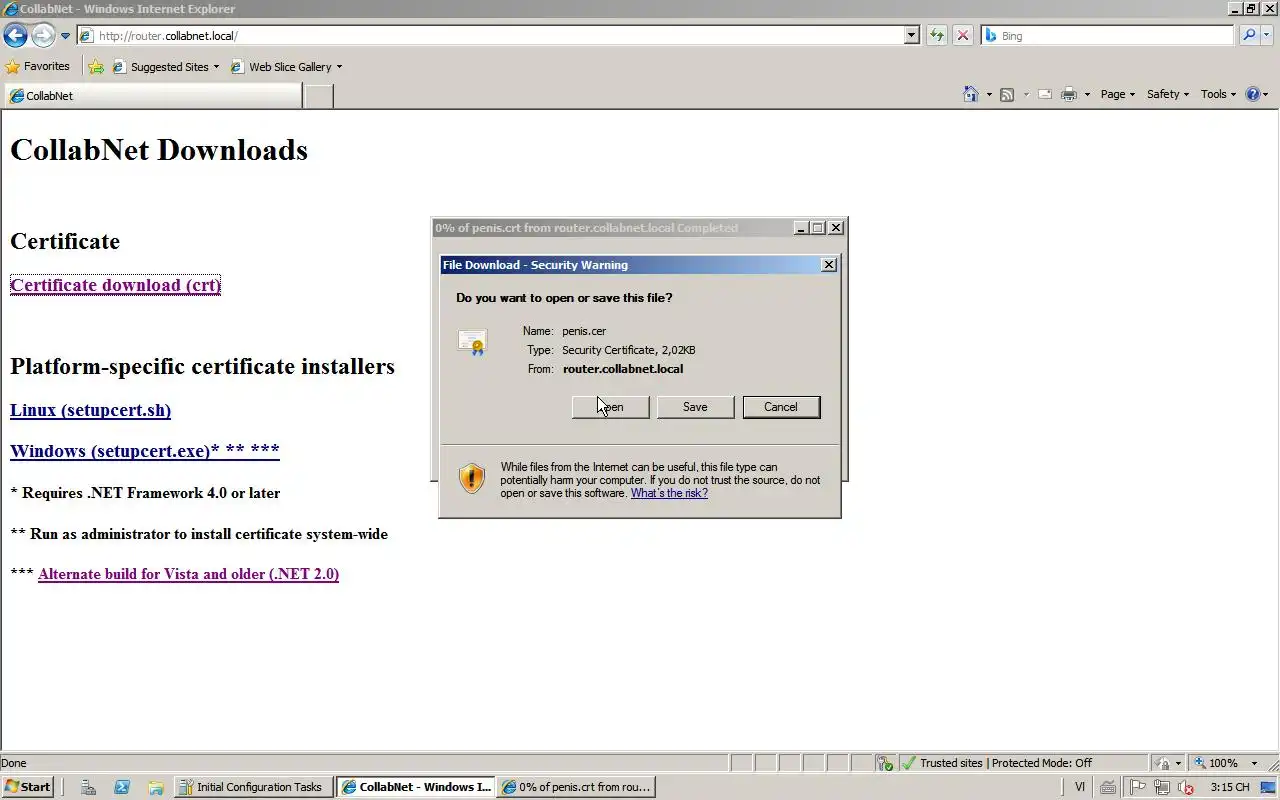Click the Done status bar text

tap(14, 763)
